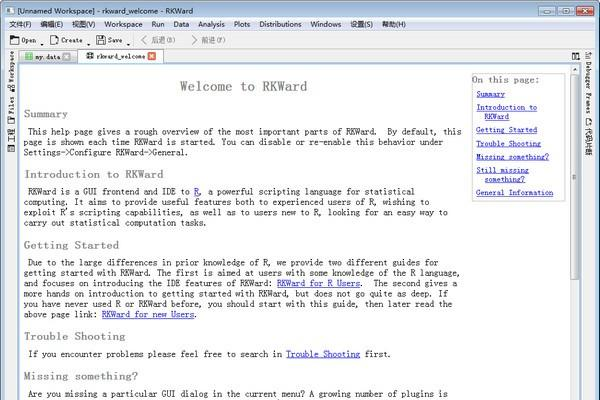Follow the 'Missing something?' sidebar link
The height and width of the screenshot is (400, 600).
[x=512, y=157]
